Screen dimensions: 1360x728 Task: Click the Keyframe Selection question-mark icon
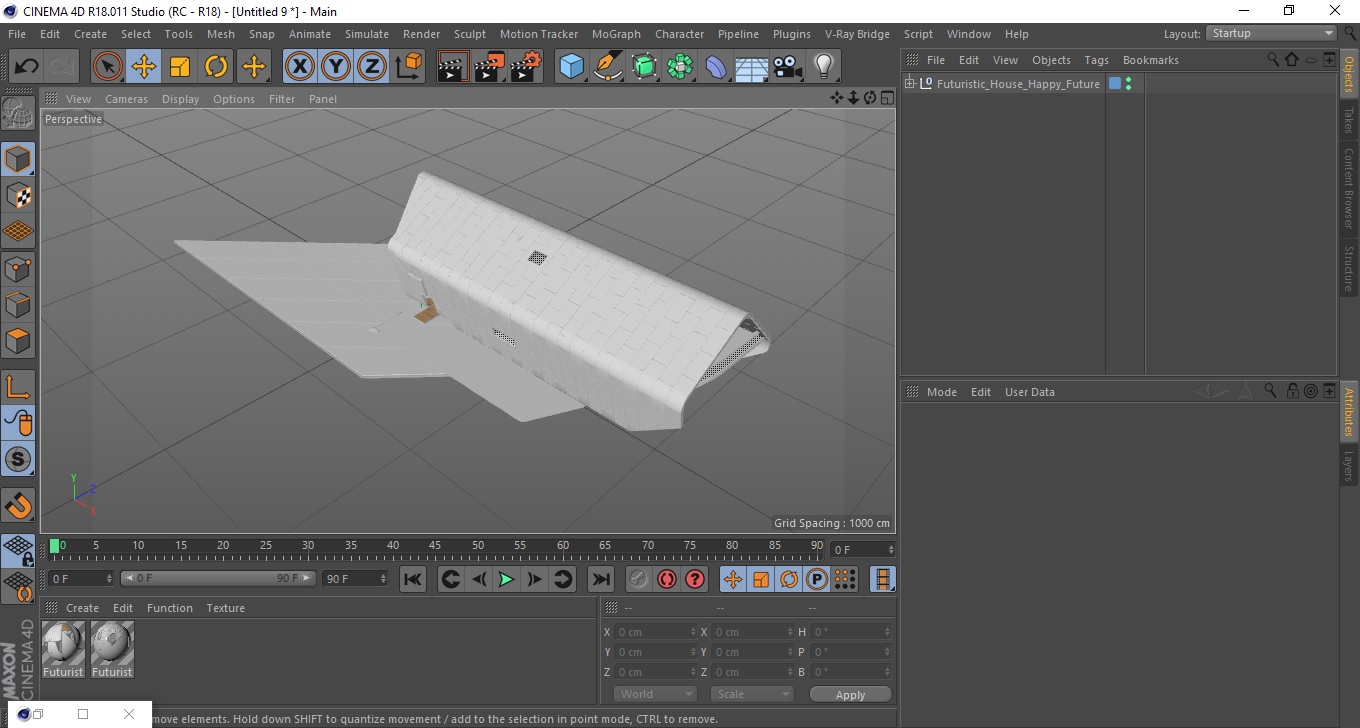695,579
